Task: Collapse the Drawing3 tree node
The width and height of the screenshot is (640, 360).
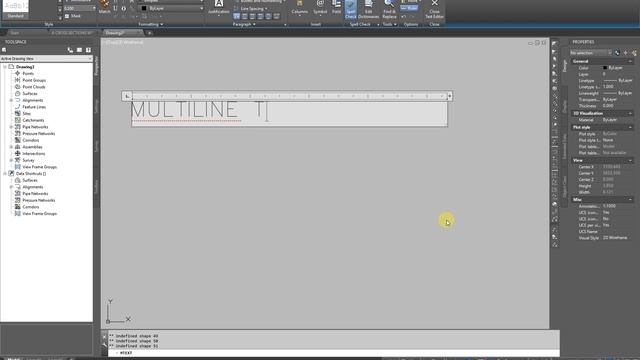Action: 5,67
